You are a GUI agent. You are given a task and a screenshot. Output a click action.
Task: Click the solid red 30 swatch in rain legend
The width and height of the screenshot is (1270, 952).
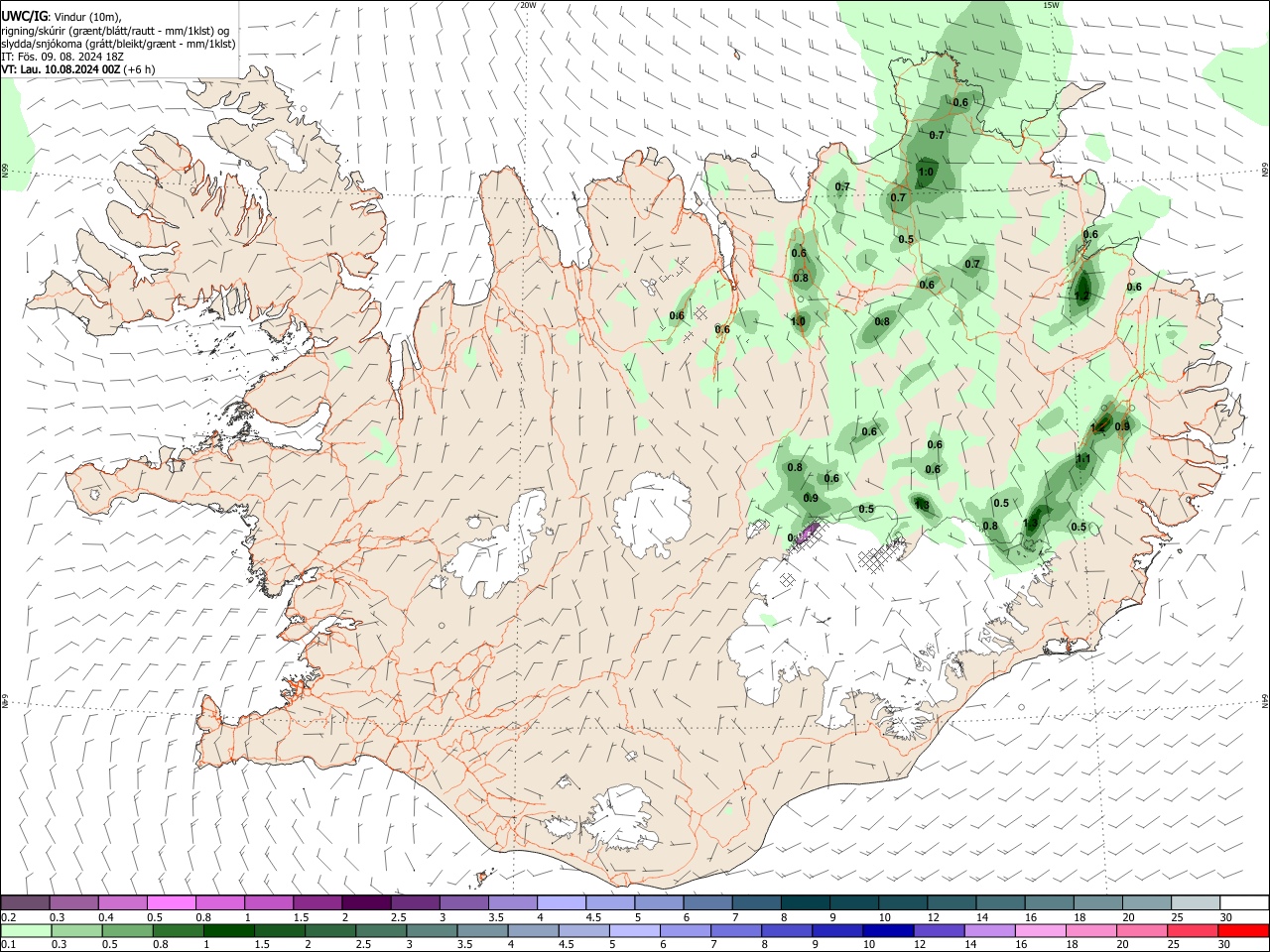1242,931
